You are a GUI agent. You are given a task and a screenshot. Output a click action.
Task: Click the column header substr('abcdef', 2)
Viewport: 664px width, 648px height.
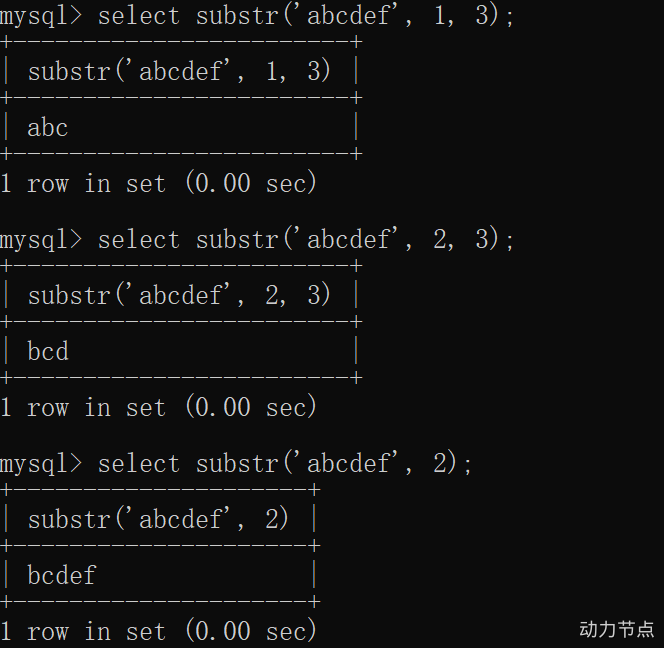point(158,518)
